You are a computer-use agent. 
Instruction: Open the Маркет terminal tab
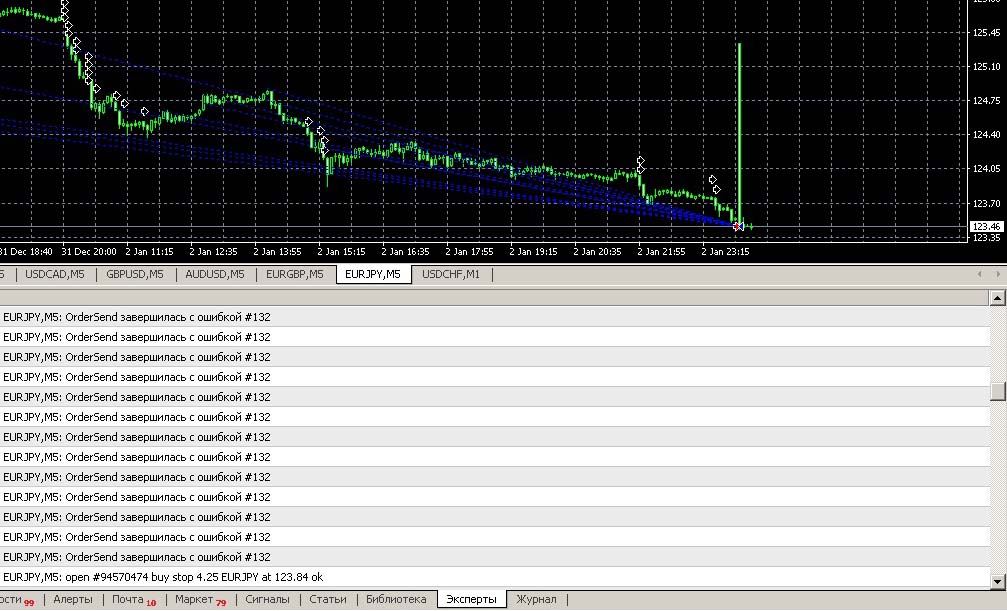pyautogui.click(x=200, y=599)
